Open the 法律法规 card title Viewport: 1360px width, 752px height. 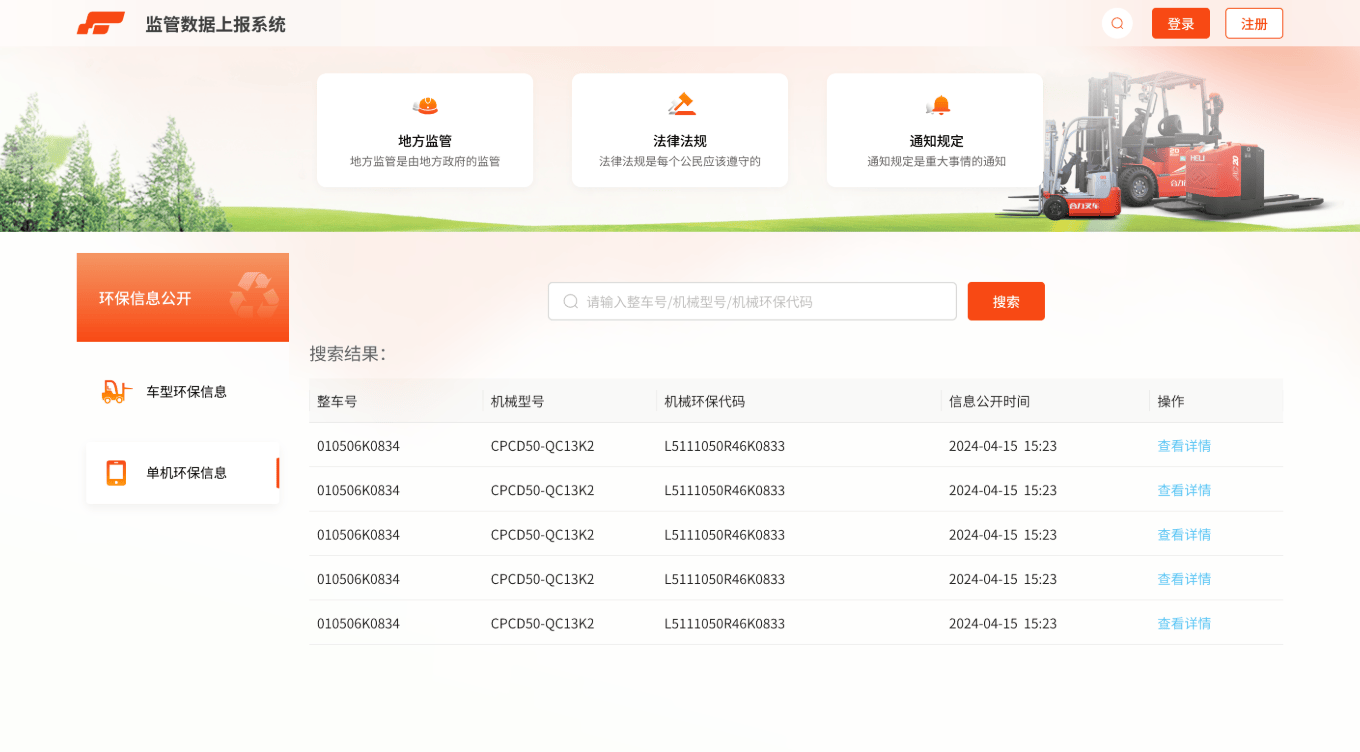(680, 141)
